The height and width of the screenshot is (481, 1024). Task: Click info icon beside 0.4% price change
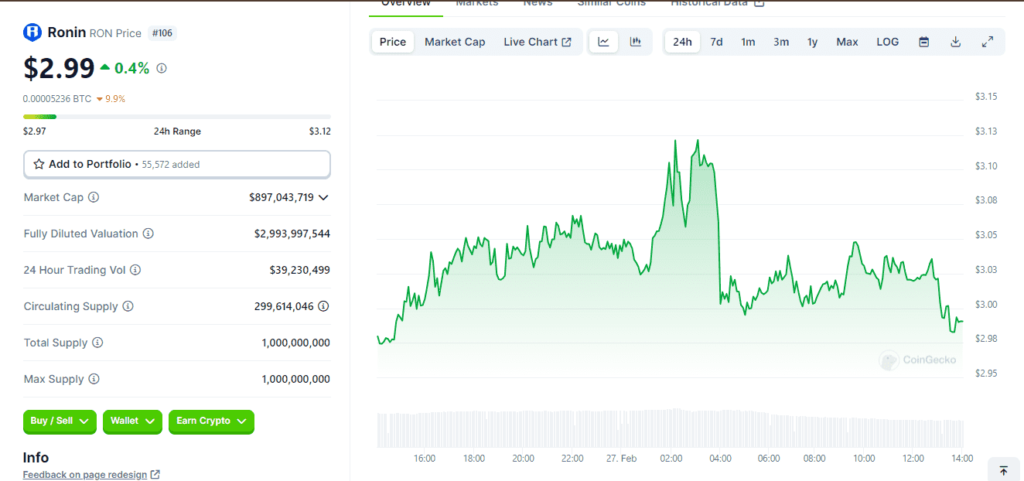coord(162,68)
